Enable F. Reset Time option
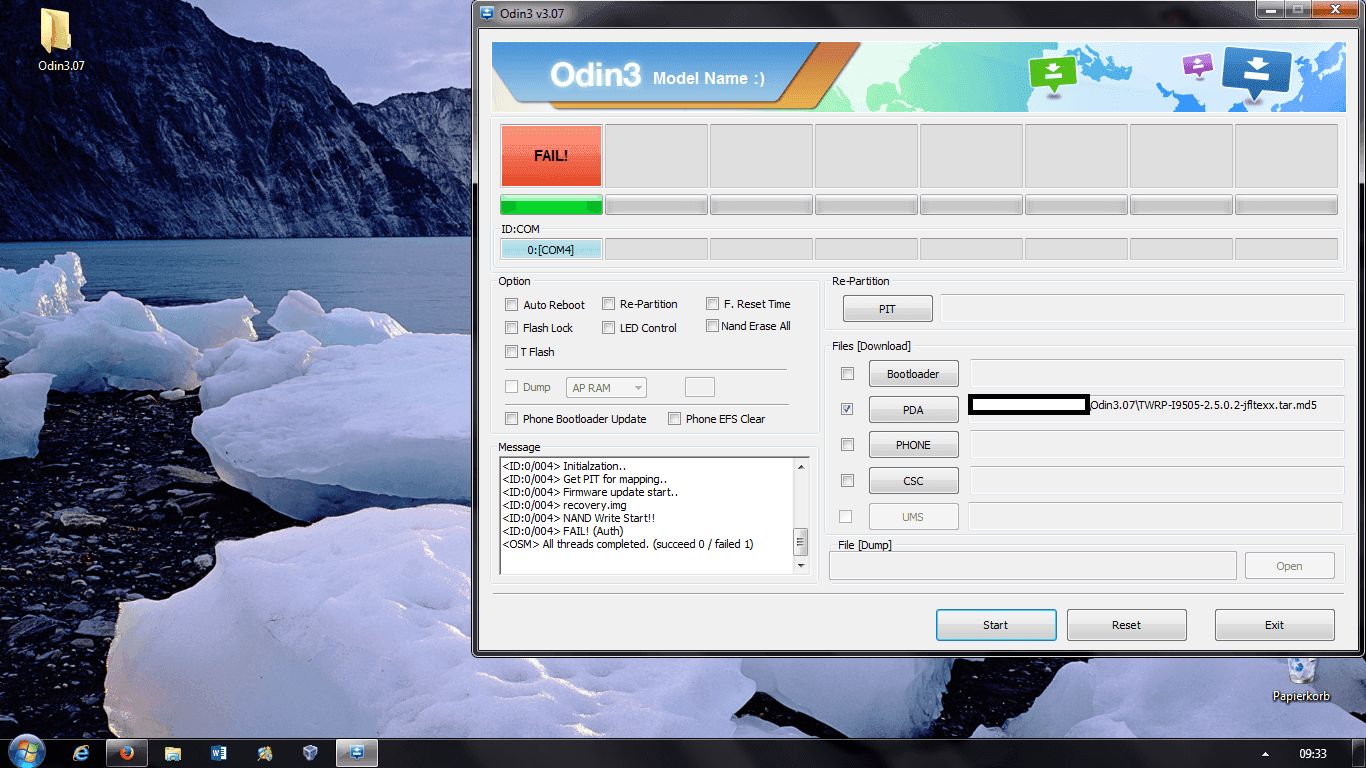The image size is (1366, 768). 712,304
